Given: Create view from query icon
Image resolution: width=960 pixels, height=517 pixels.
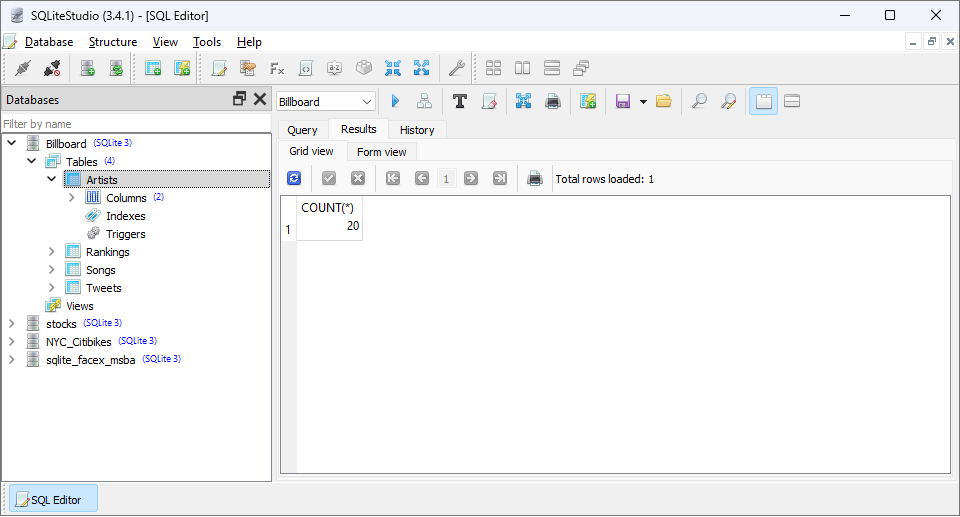Looking at the screenshot, I should click(588, 101).
